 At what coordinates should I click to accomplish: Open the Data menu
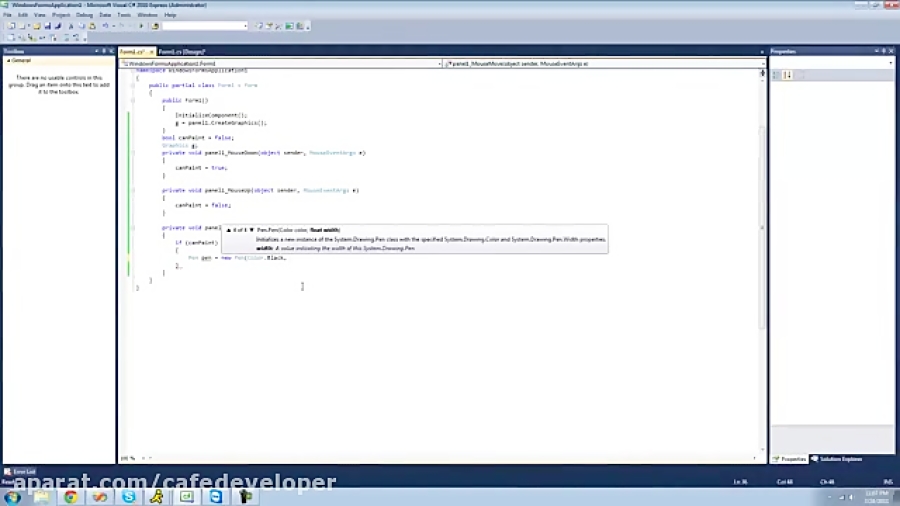(x=105, y=15)
